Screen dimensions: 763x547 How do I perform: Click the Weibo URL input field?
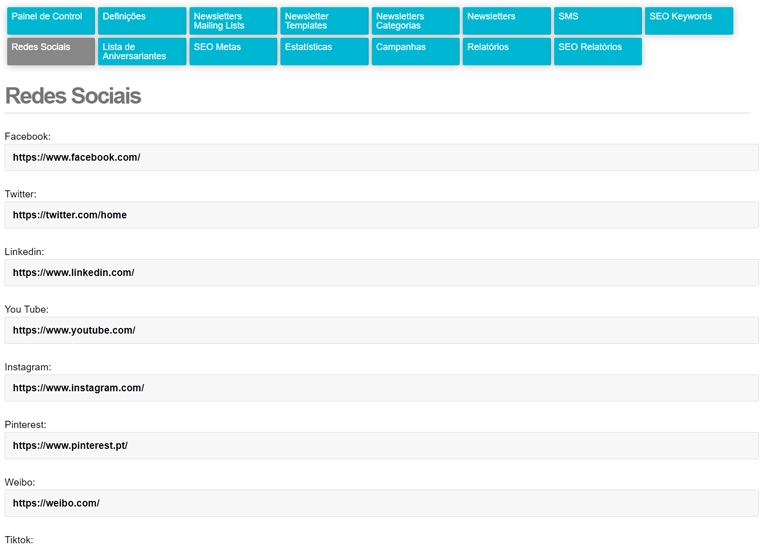coord(382,503)
